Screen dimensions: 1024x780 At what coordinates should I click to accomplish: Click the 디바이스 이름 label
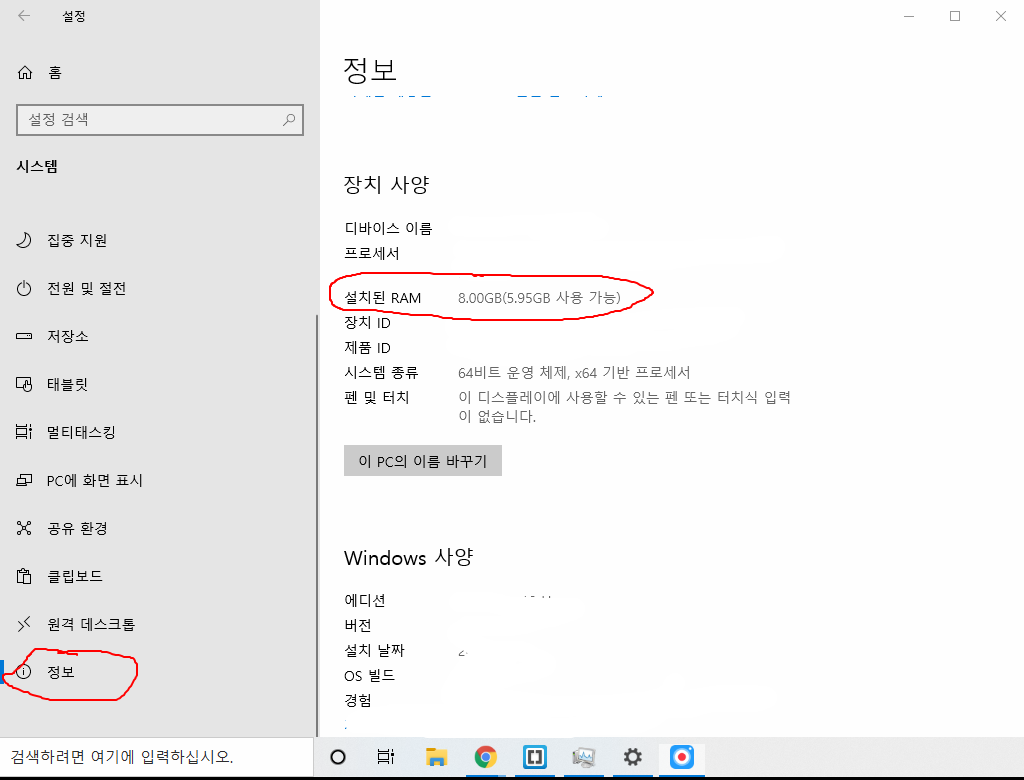click(x=388, y=228)
